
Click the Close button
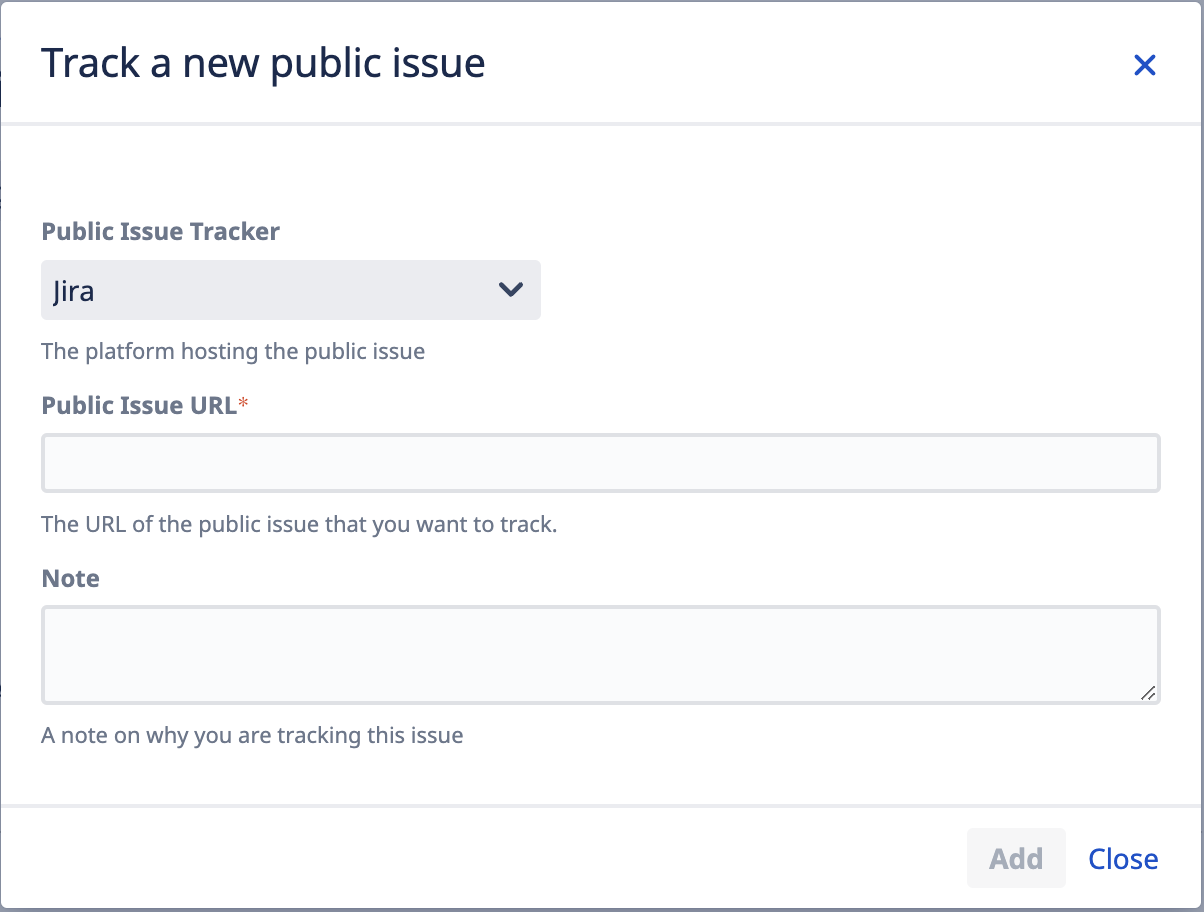click(1122, 858)
